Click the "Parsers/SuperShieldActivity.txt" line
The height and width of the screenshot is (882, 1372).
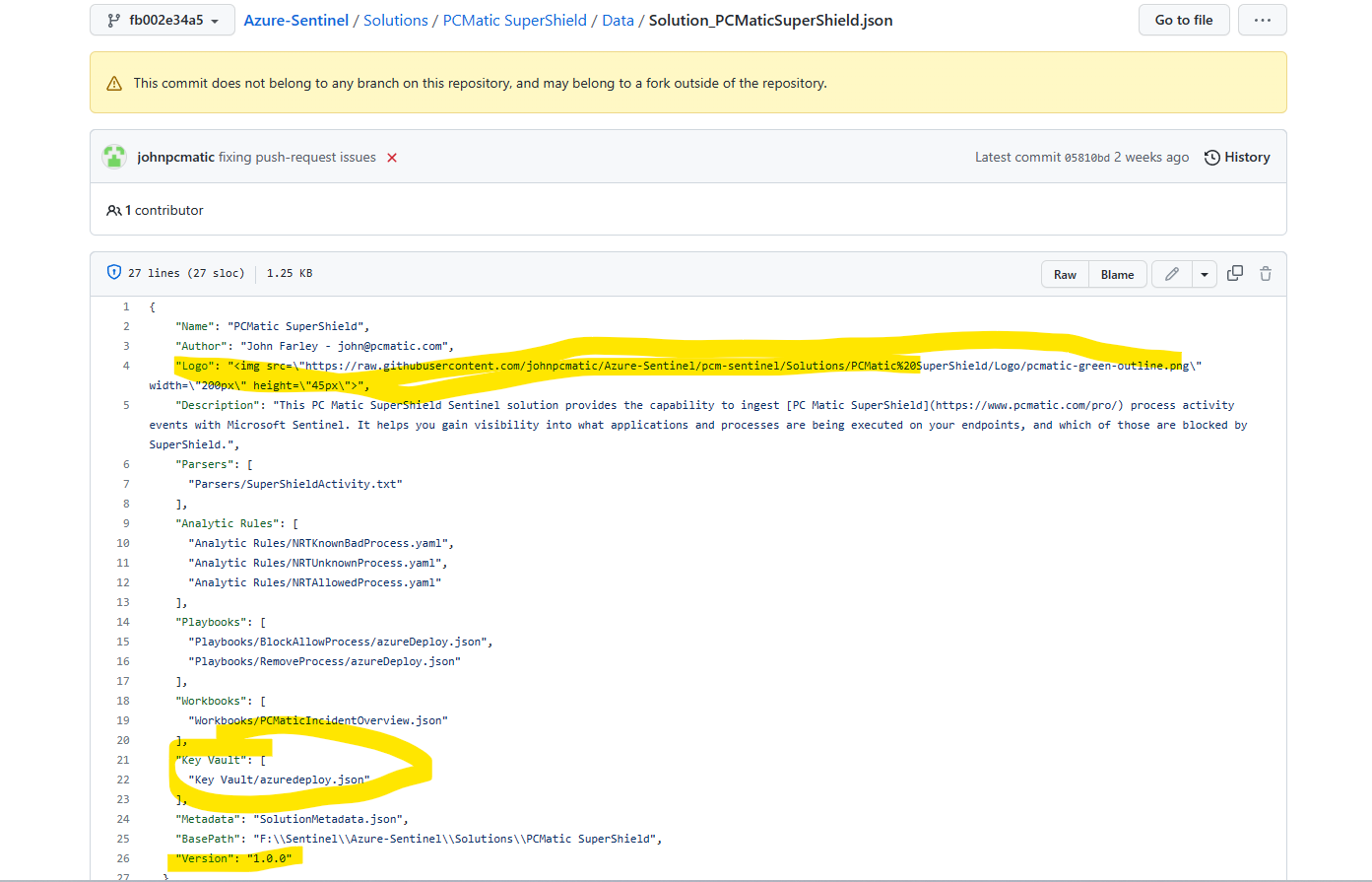[x=295, y=484]
